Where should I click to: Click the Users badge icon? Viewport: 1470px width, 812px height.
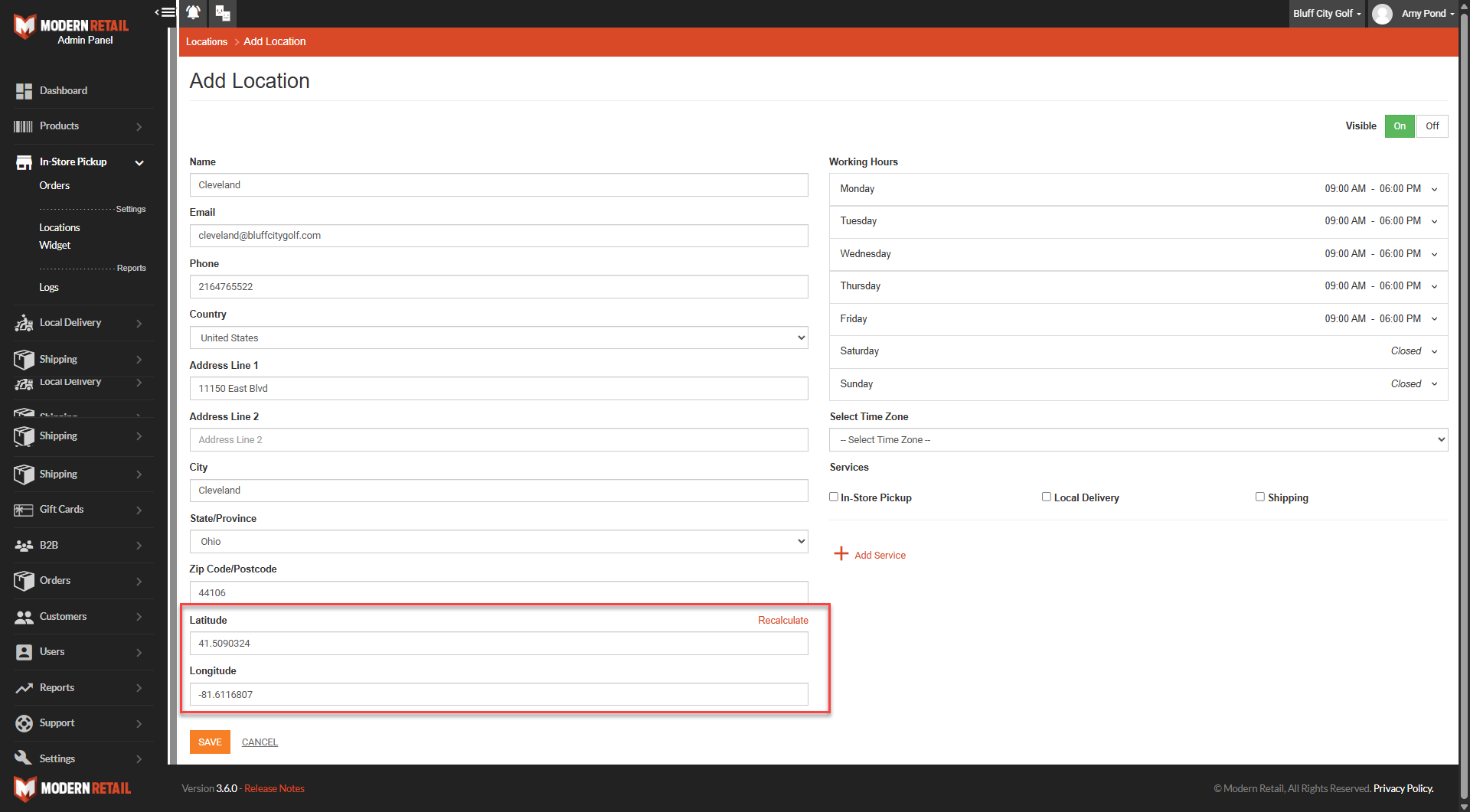click(x=24, y=652)
